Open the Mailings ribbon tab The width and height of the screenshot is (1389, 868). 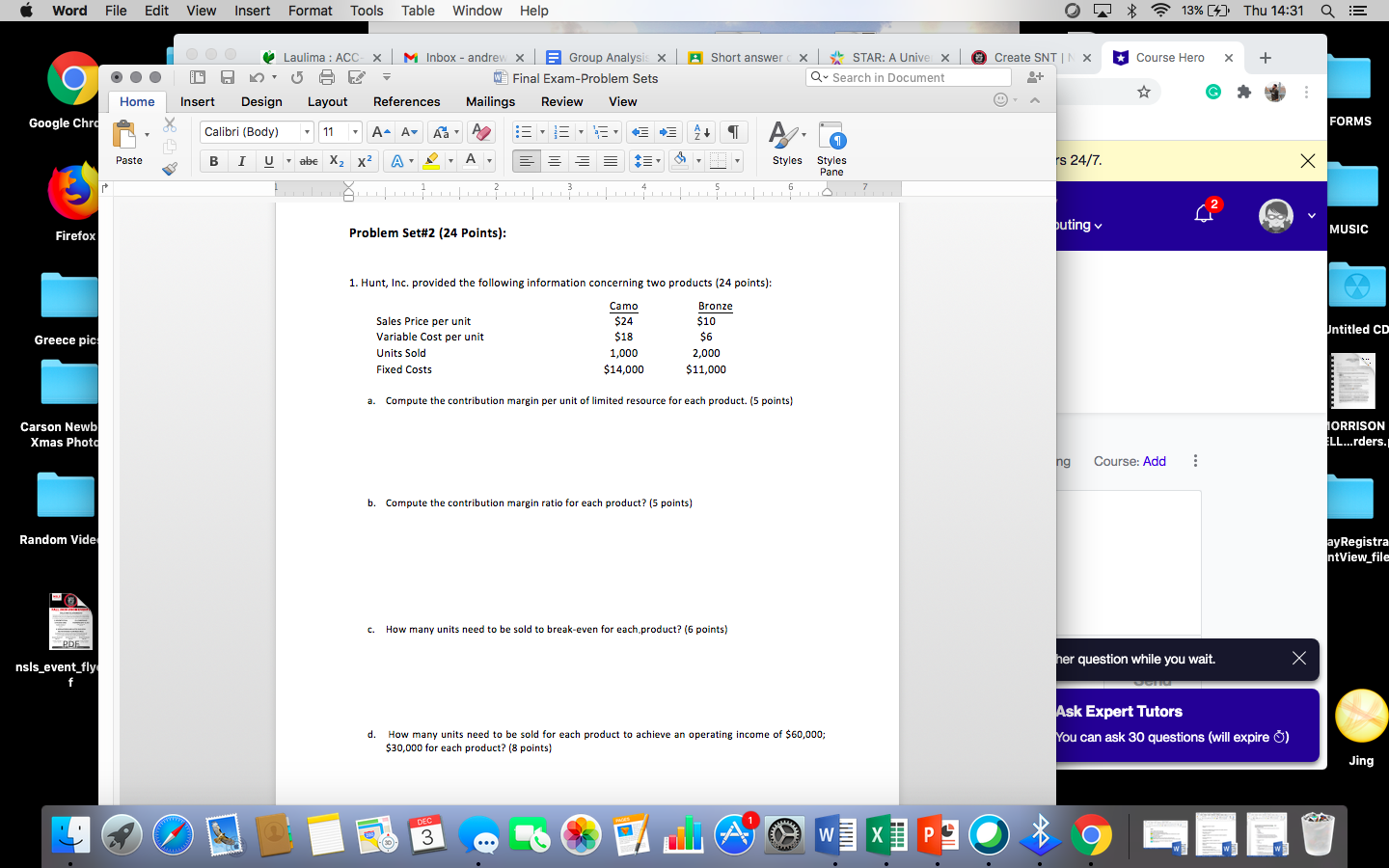(x=490, y=101)
